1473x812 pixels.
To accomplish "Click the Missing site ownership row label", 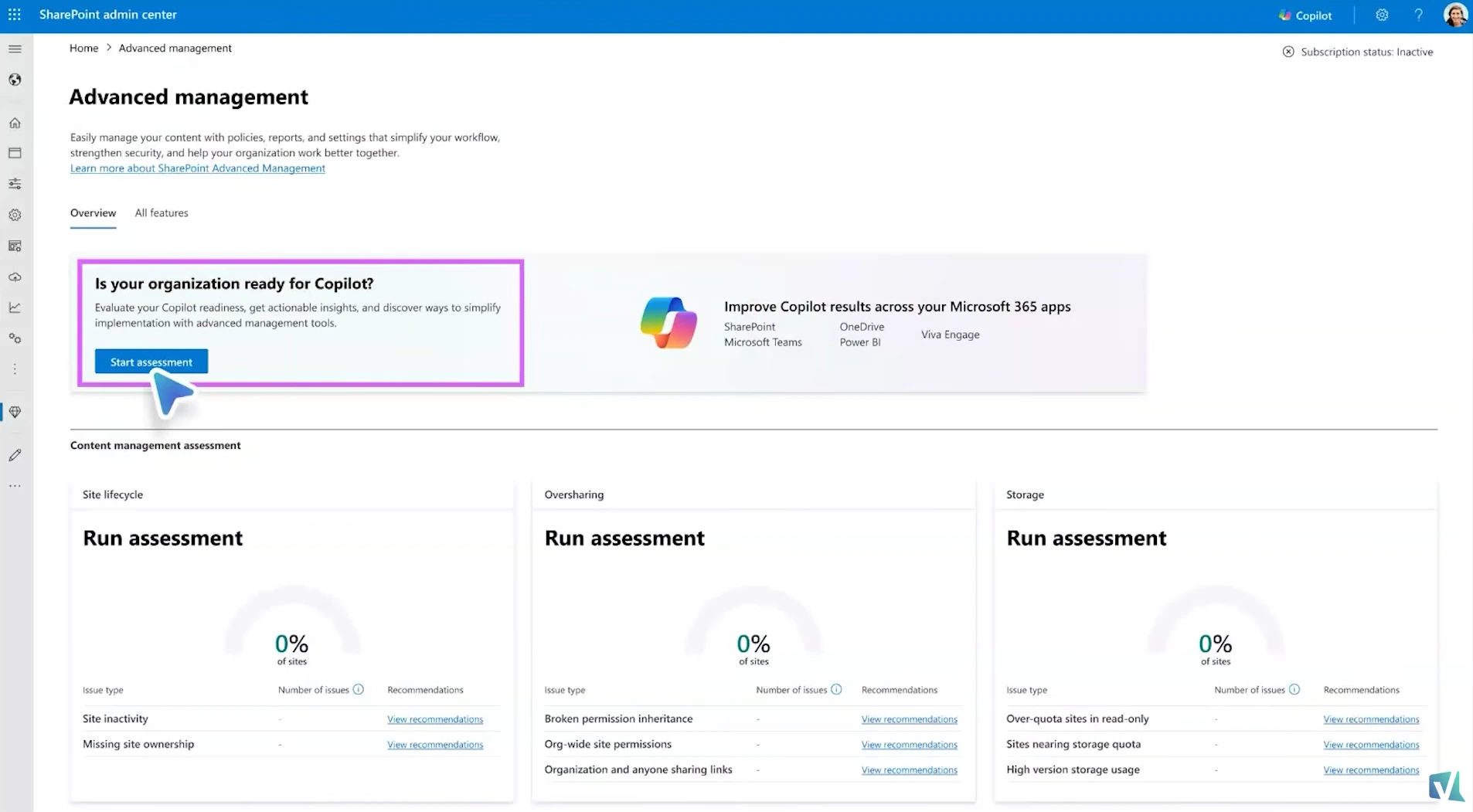I will (138, 744).
